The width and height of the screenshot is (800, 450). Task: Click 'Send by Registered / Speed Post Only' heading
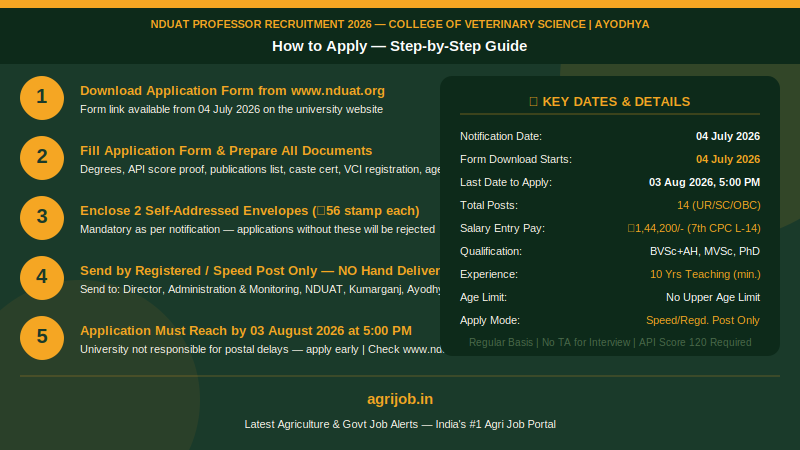(260, 270)
